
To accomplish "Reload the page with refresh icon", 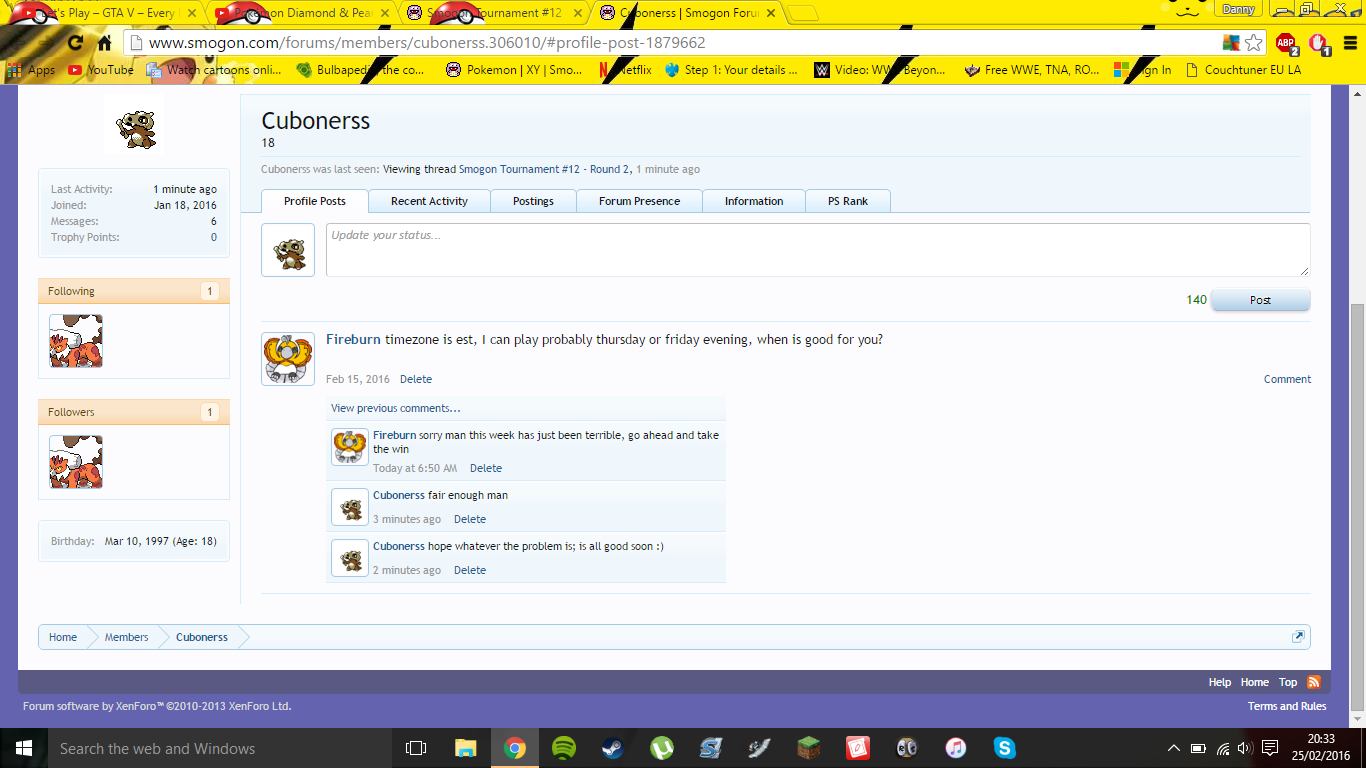I will point(75,43).
